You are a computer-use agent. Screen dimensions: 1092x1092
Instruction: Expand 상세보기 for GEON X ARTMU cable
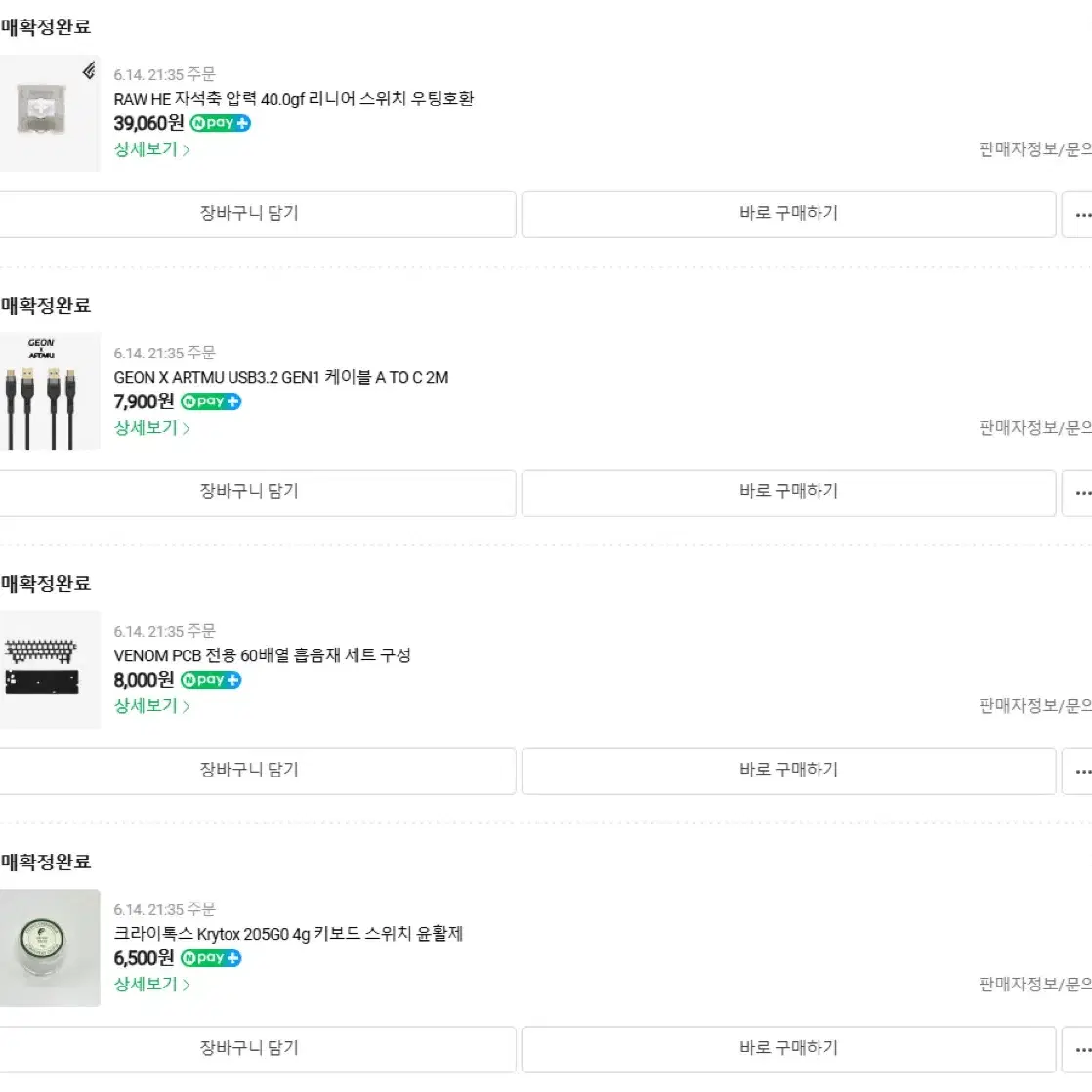[x=151, y=428]
